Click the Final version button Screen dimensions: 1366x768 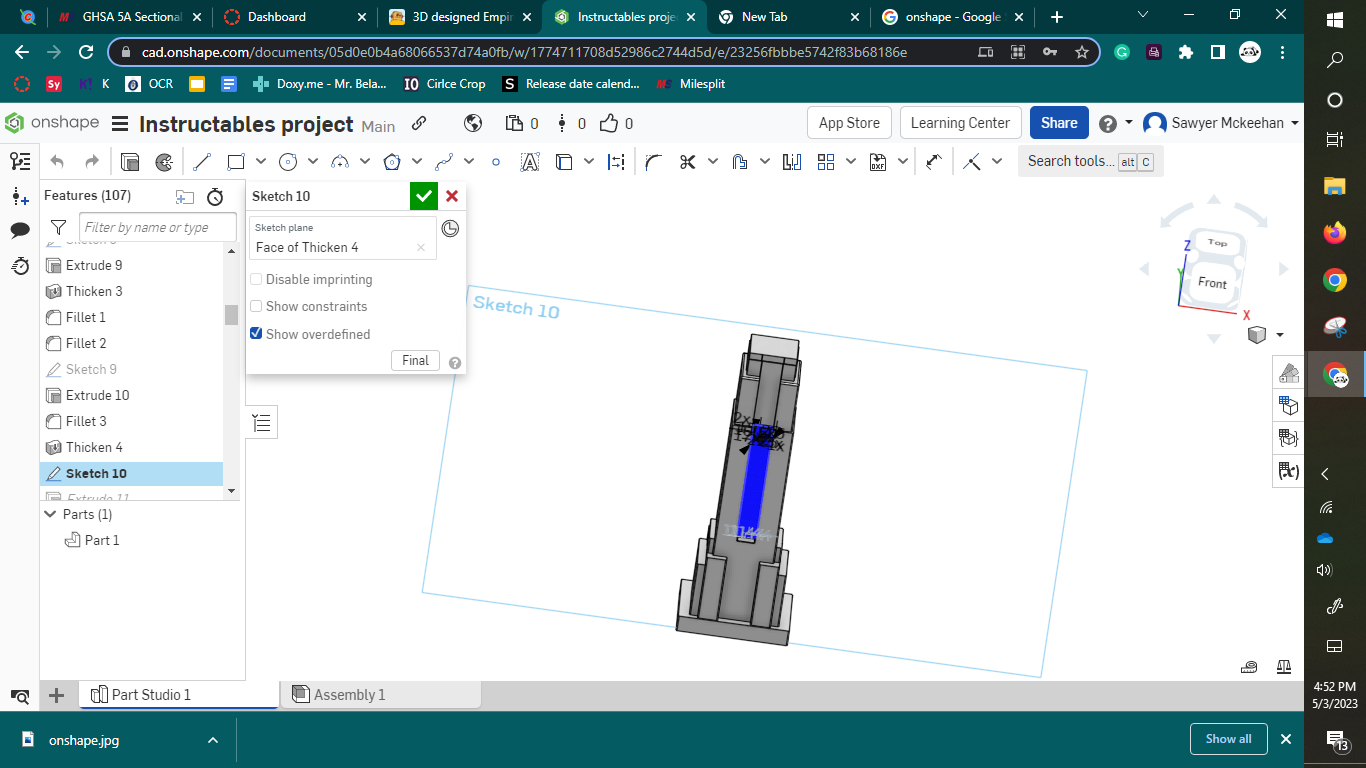(415, 360)
